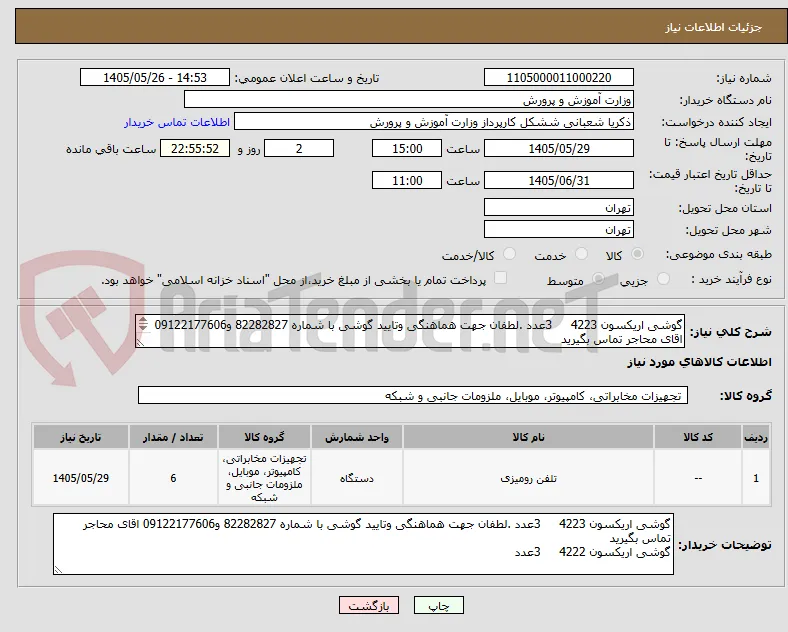Select the کالا radio button

pos(637,254)
